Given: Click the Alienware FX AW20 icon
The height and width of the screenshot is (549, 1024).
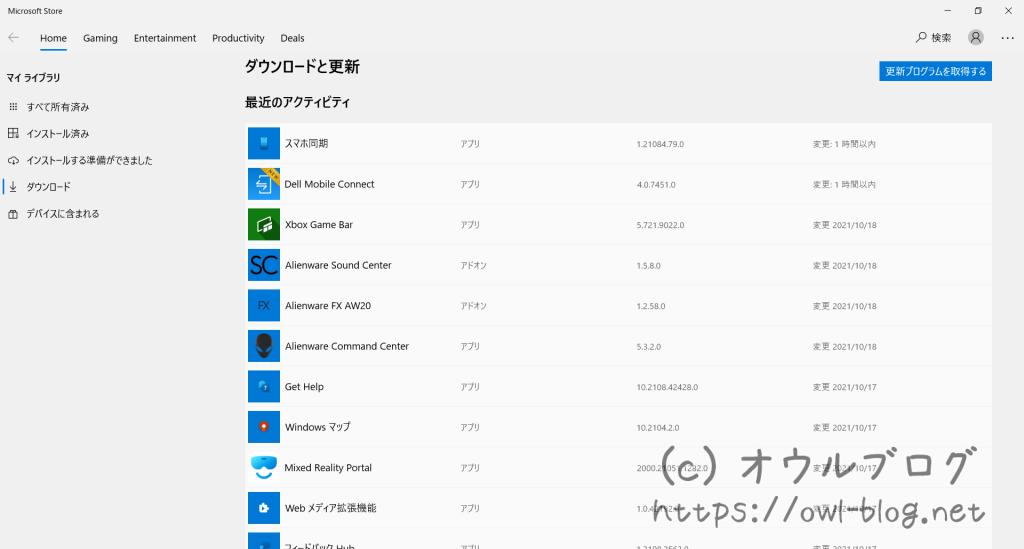Looking at the screenshot, I should (264, 306).
